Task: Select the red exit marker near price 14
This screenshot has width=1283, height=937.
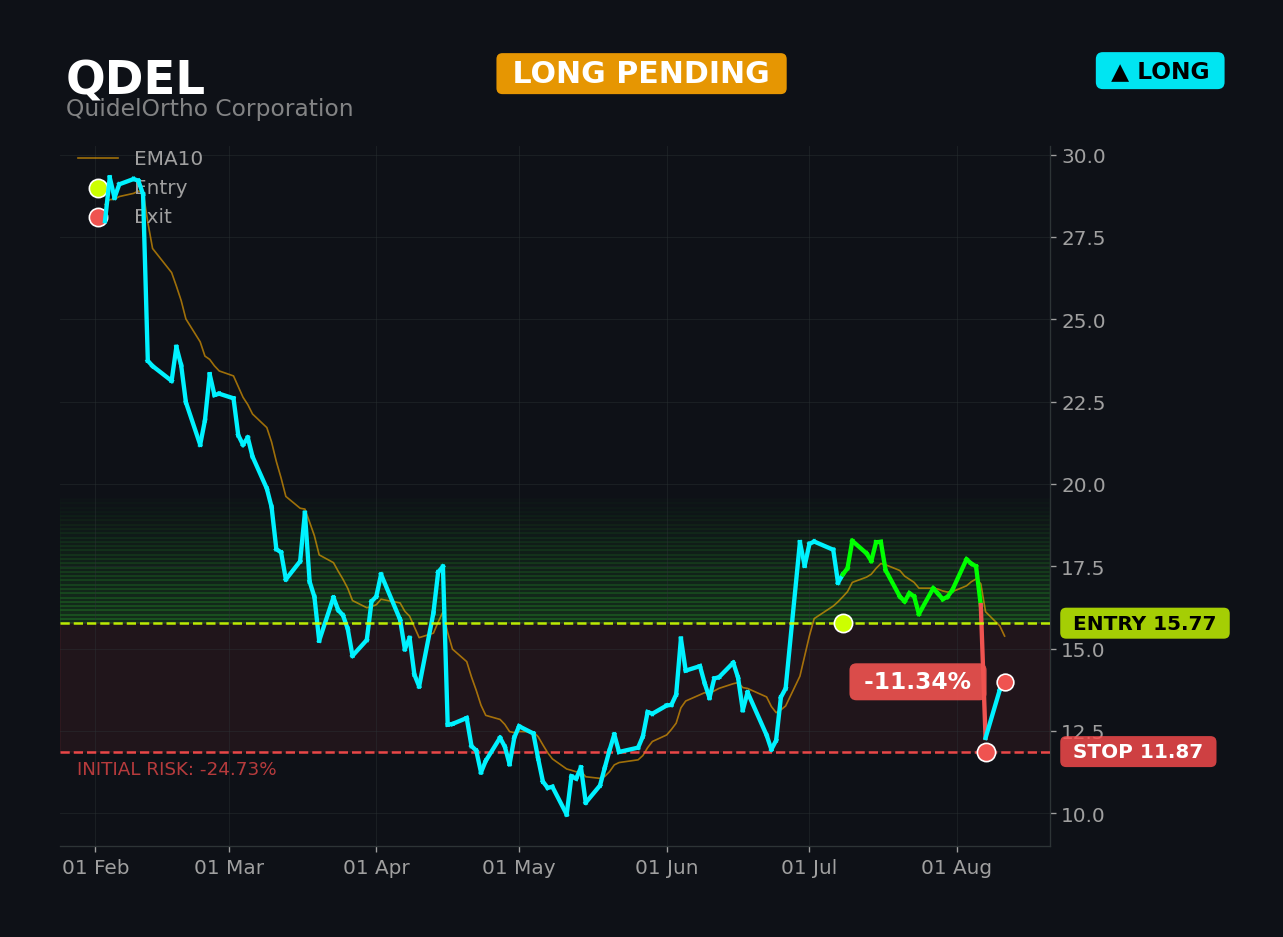Action: click(1005, 682)
